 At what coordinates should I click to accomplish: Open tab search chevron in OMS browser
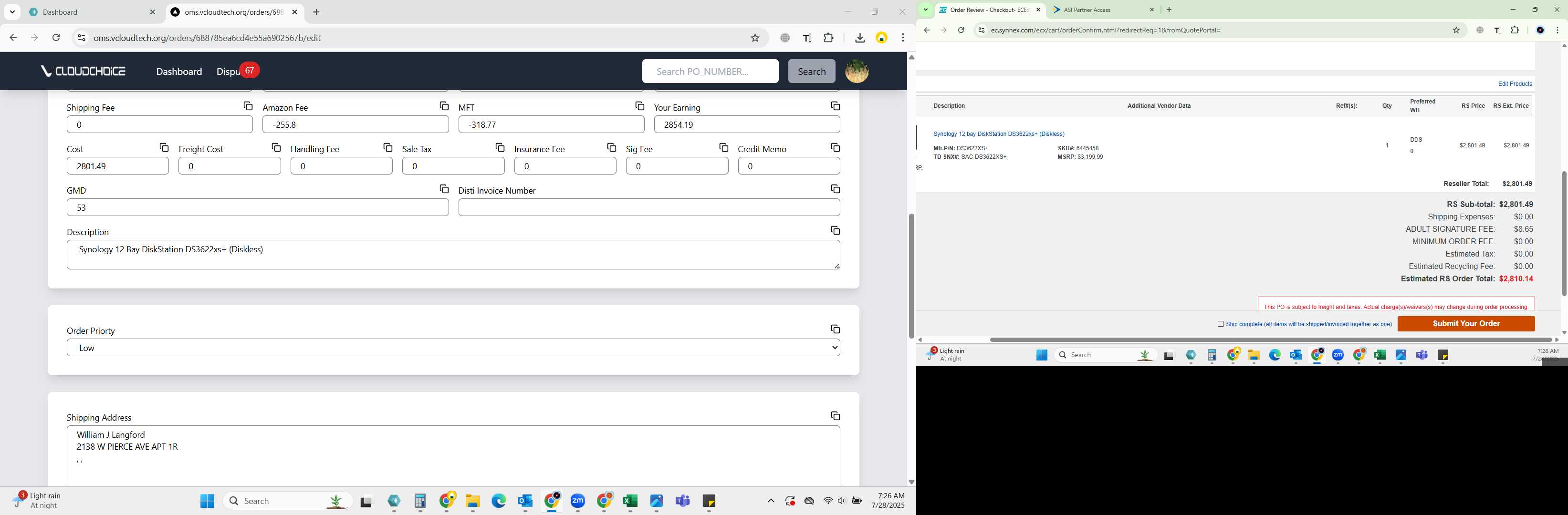point(12,12)
